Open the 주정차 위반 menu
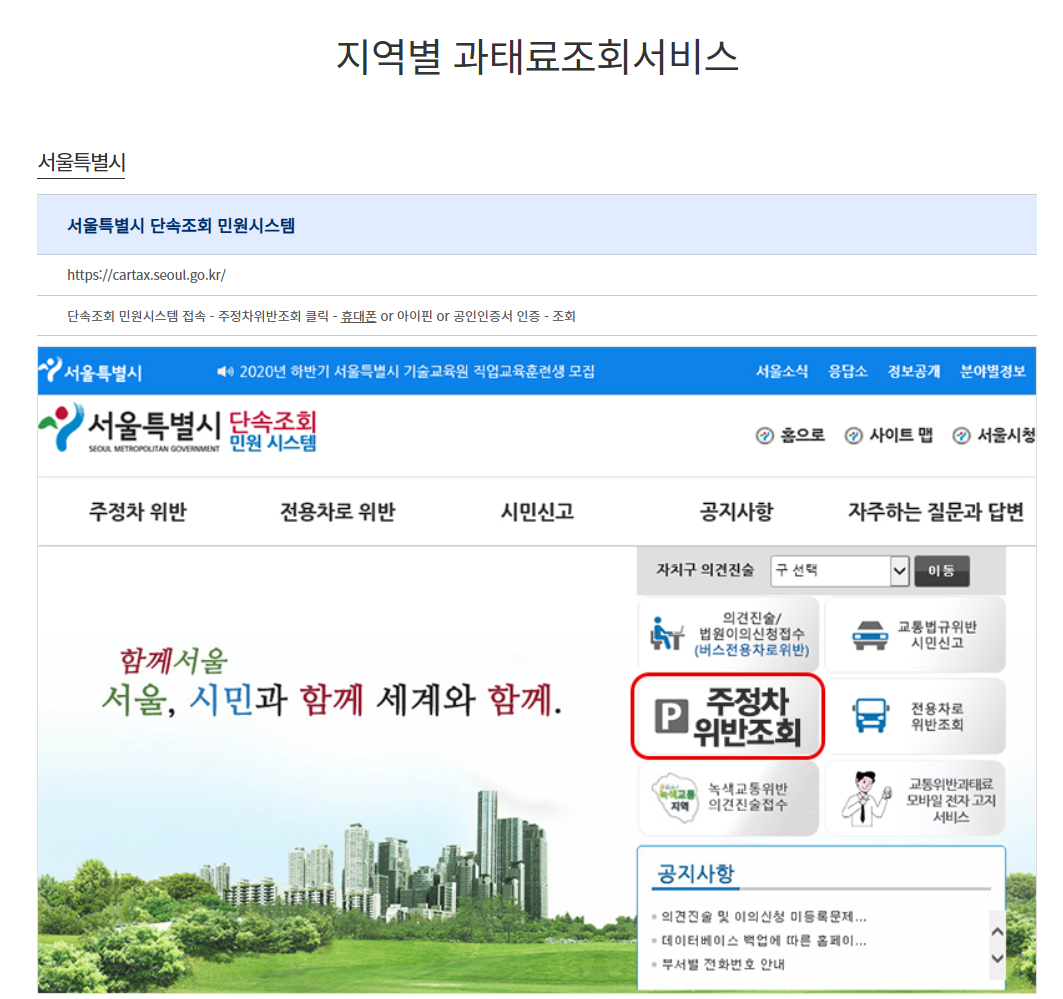The width and height of the screenshot is (1063, 999). [138, 511]
